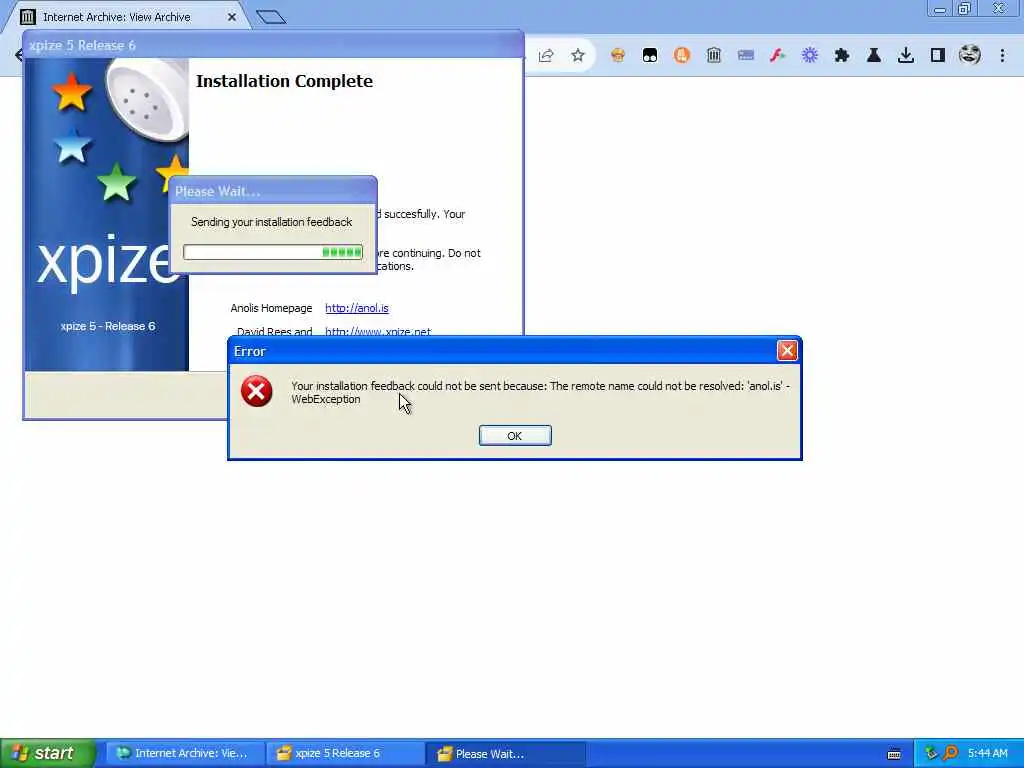Bookmark this page with the star icon
Screen dimensions: 1024x768
click(x=578, y=56)
